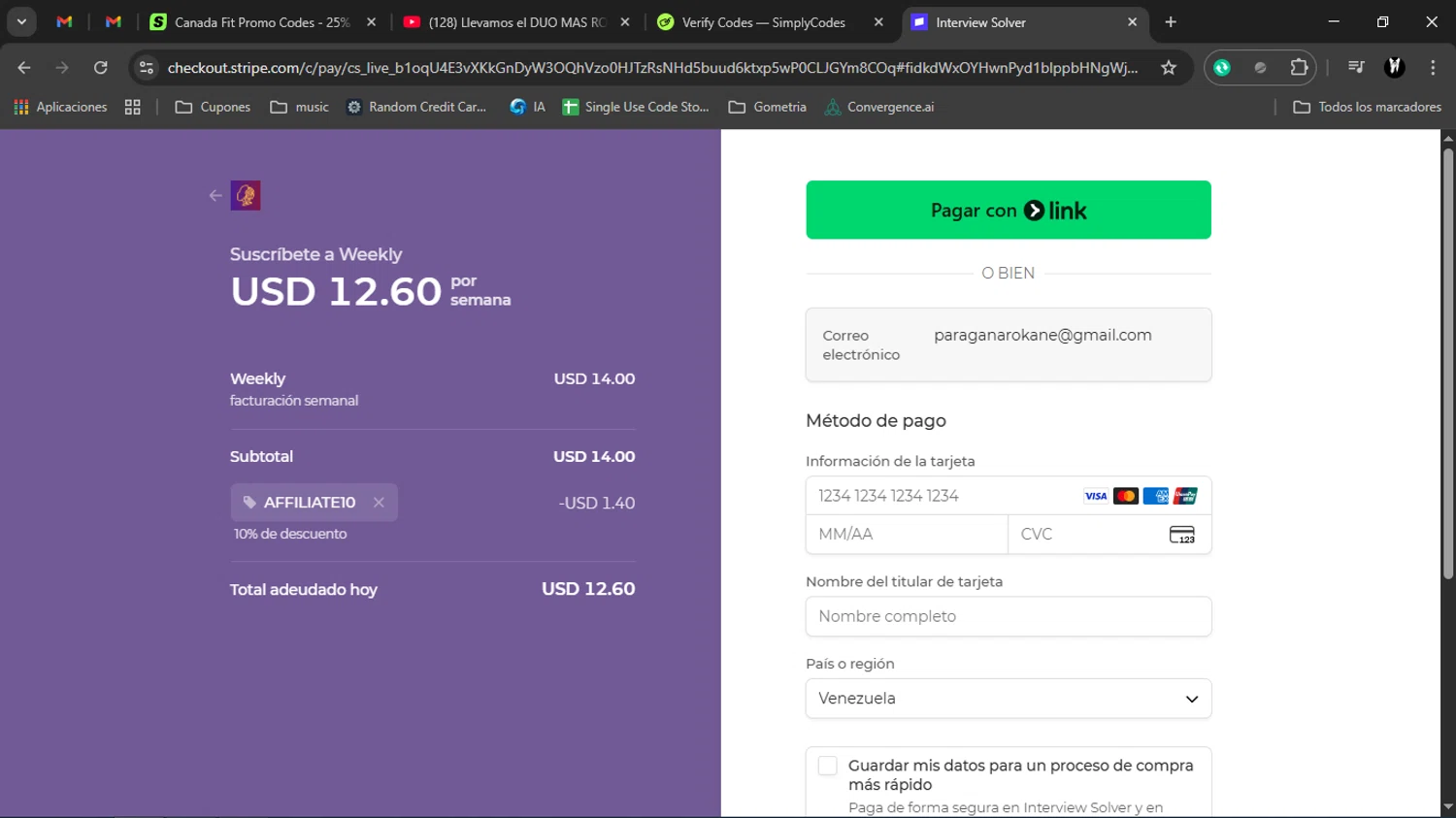Screen dimensions: 1456x818
Task: Open a new browser tab
Action: tap(1171, 21)
